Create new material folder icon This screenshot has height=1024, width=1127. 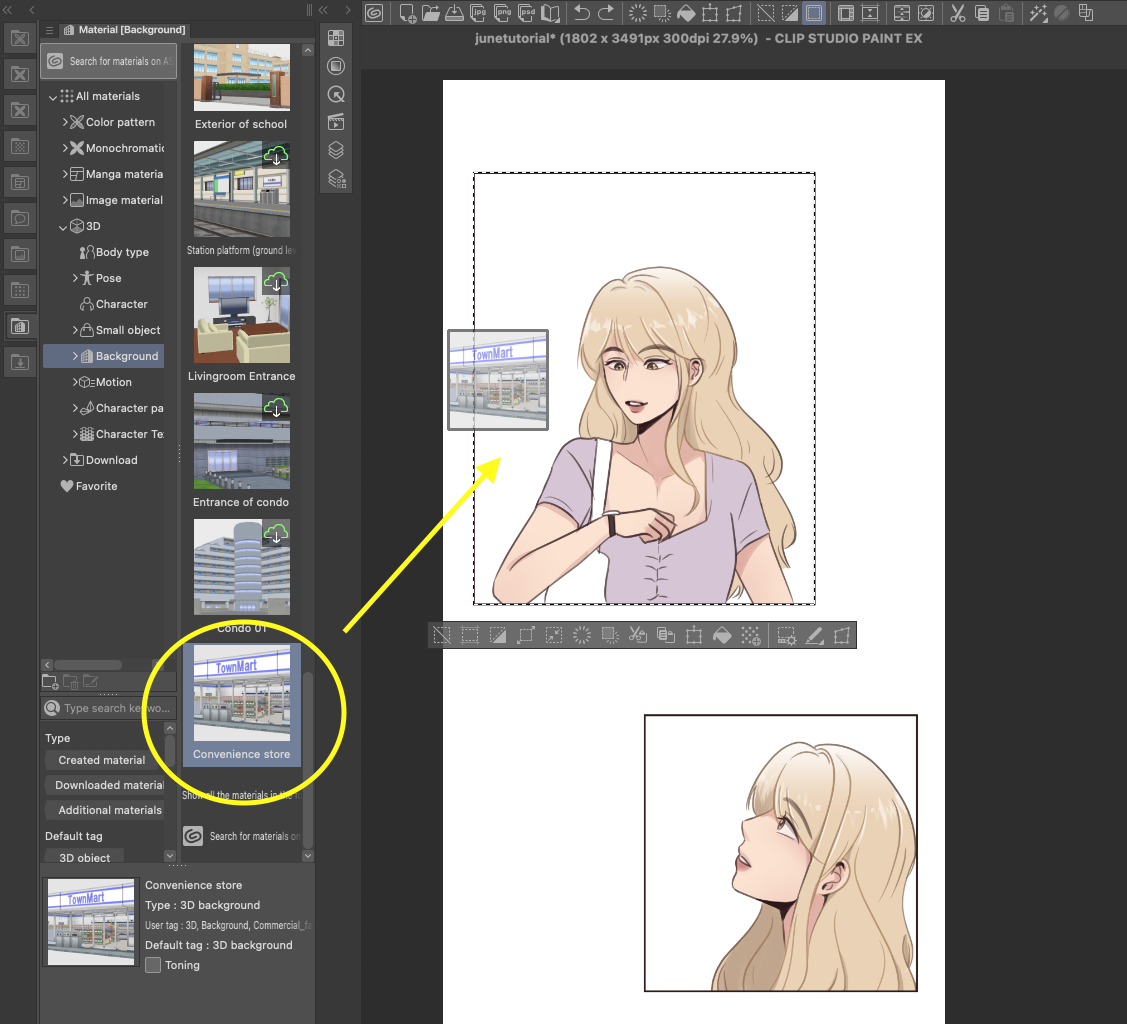[x=50, y=682]
